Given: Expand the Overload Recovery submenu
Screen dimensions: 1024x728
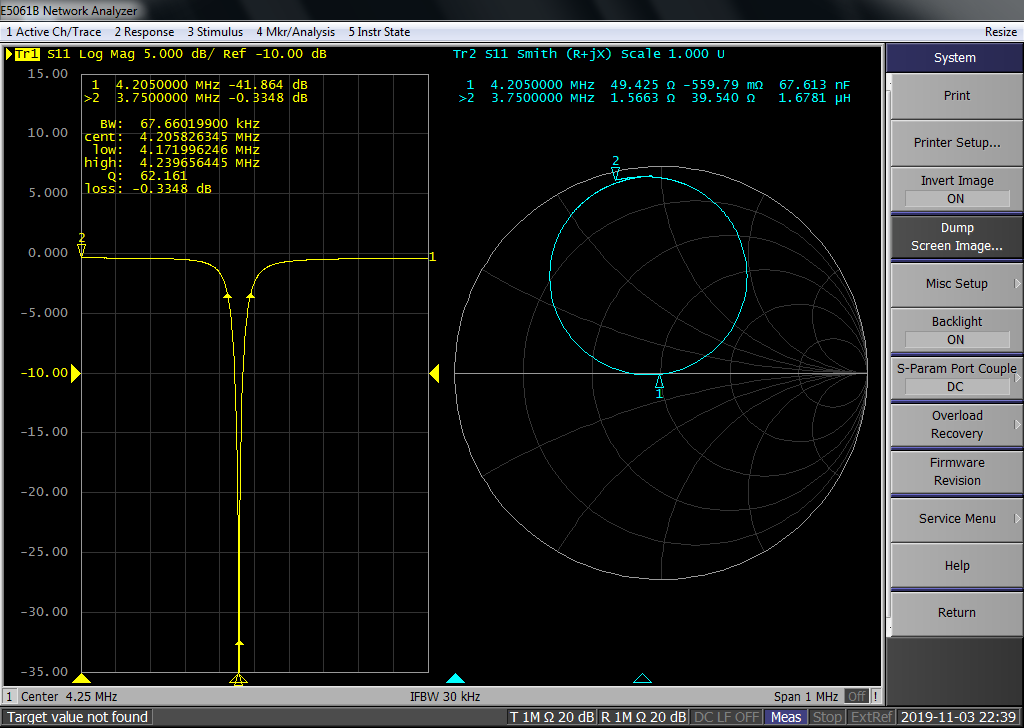Looking at the screenshot, I should pos(955,424).
